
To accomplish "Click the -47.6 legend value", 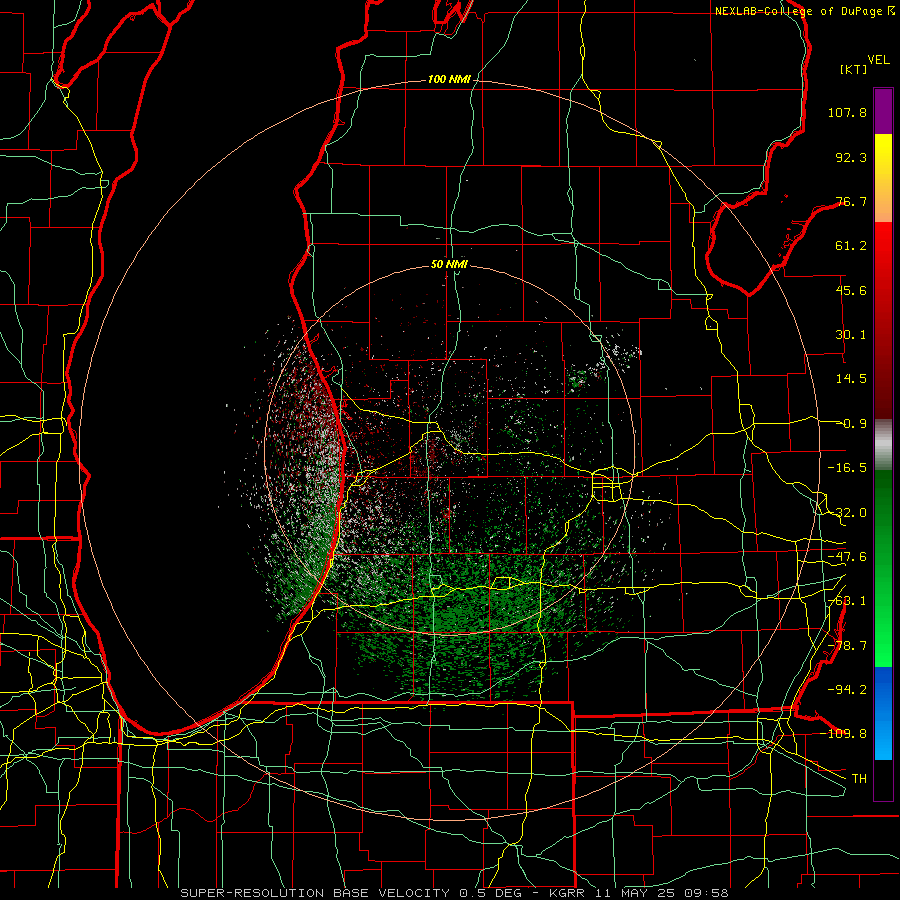I will coord(847,557).
